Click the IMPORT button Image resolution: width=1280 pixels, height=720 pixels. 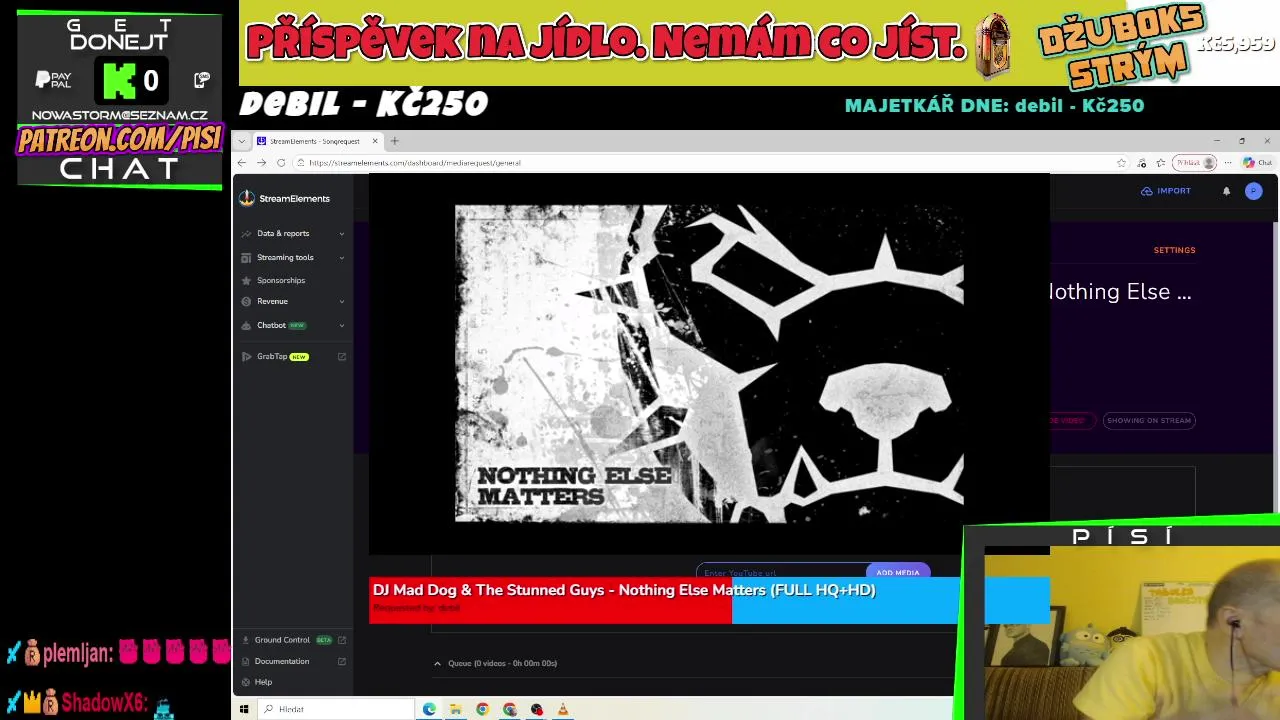(1166, 191)
